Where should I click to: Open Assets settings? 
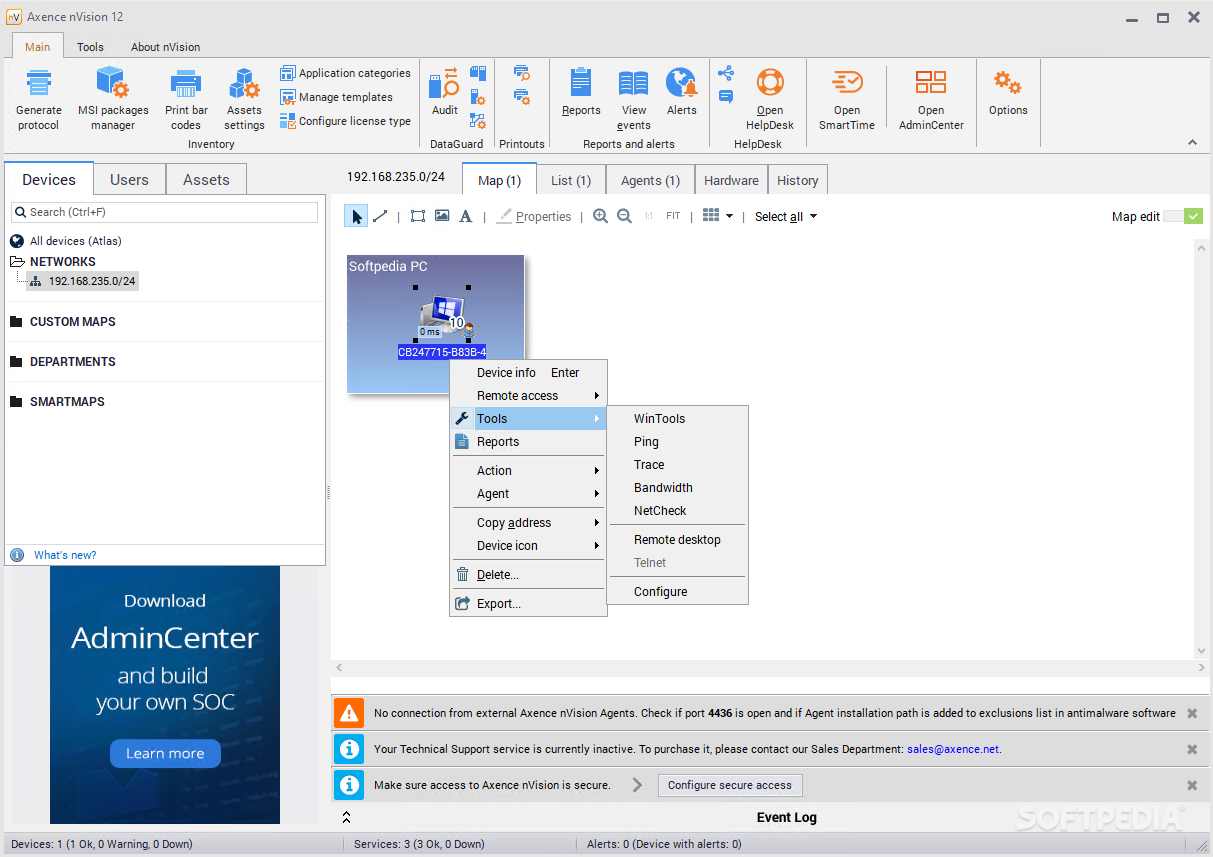[x=244, y=99]
